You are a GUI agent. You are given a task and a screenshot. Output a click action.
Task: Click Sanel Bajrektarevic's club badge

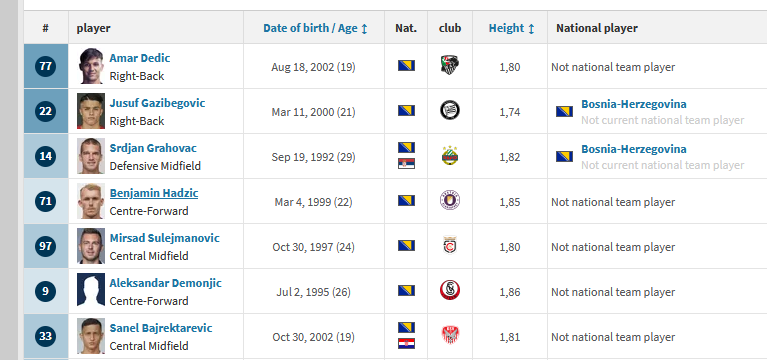coord(450,336)
